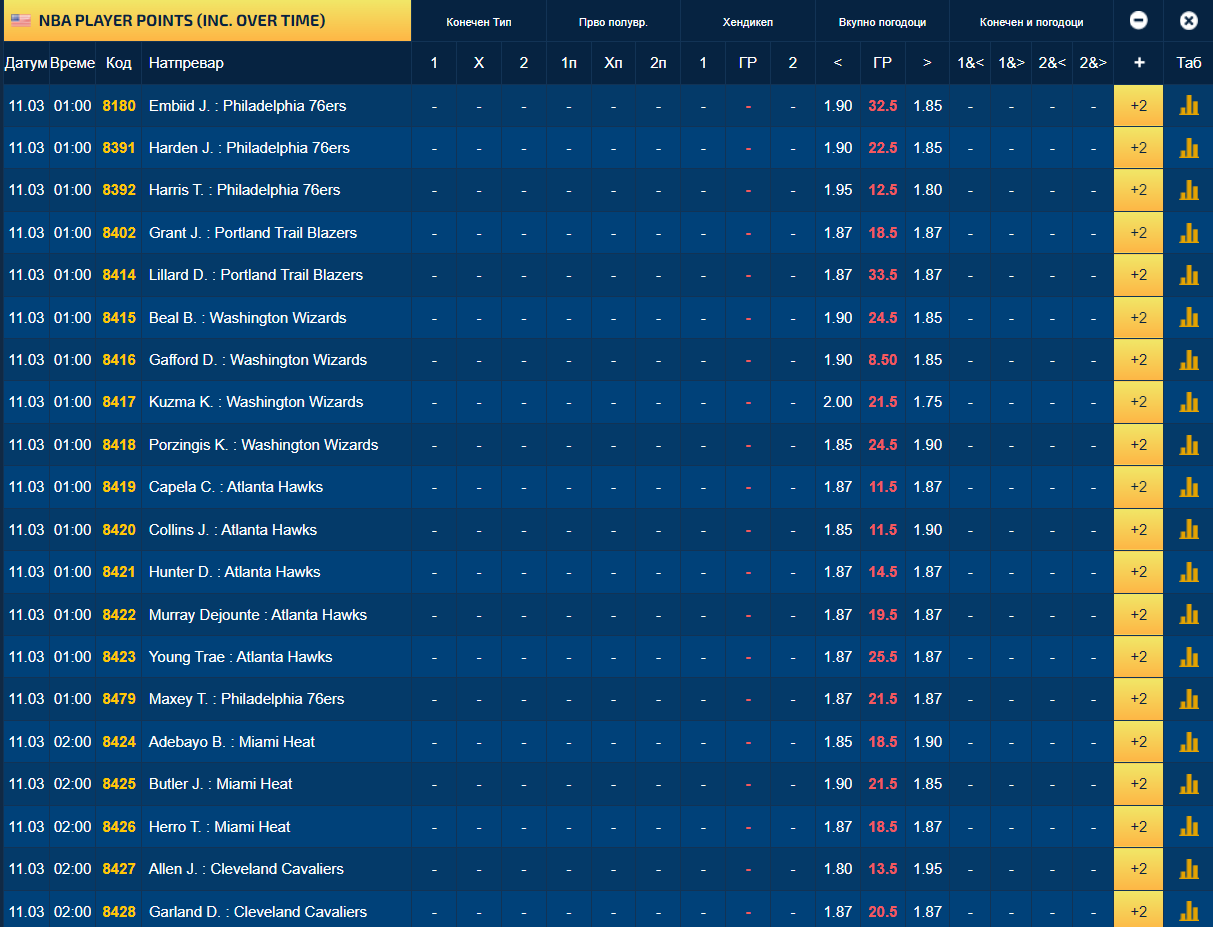Select the Вкупно погодоци header tab

(x=882, y=22)
